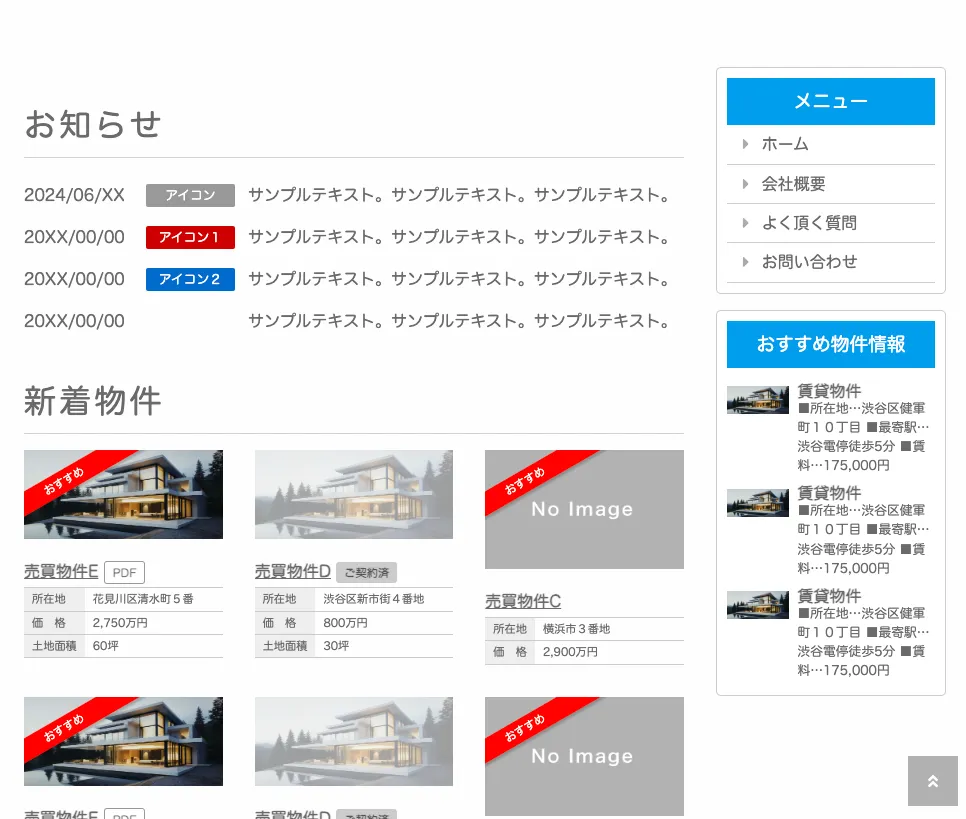Viewport: 966px width, 819px height.
Task: Go to 会社概要 from the menu
Action: pyautogui.click(x=794, y=184)
